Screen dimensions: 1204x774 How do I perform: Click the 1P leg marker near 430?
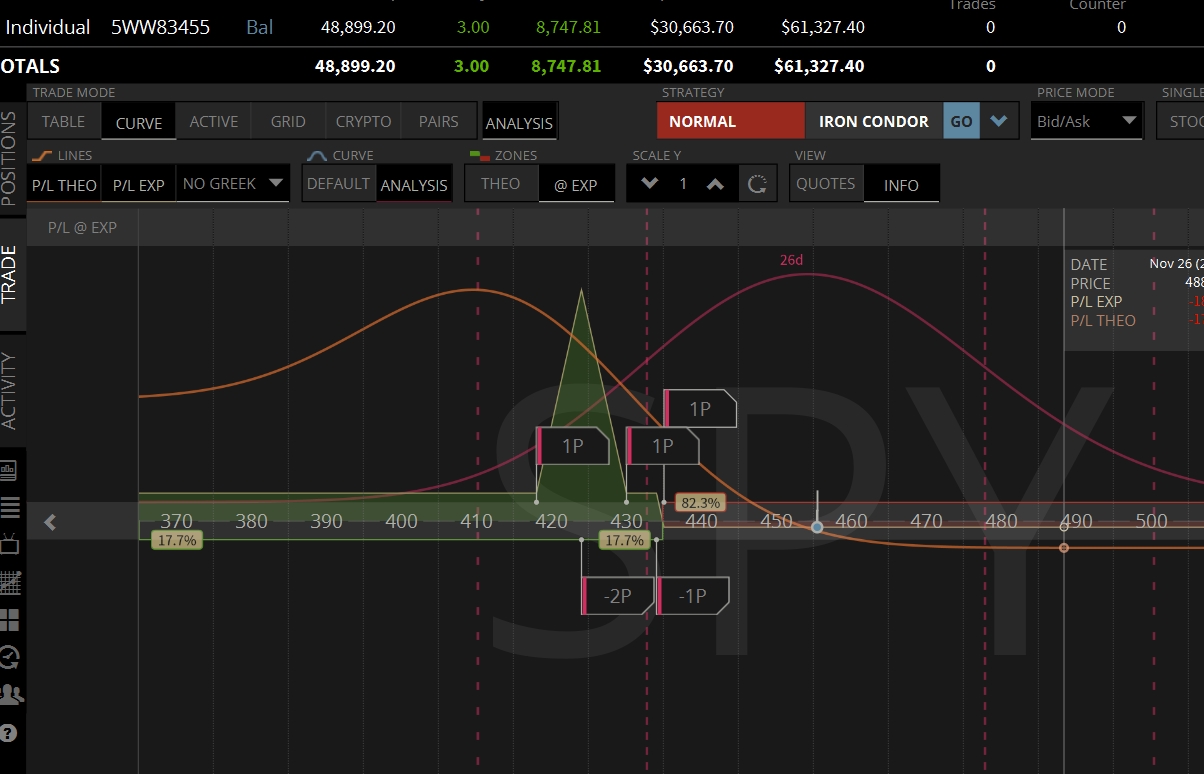click(663, 446)
